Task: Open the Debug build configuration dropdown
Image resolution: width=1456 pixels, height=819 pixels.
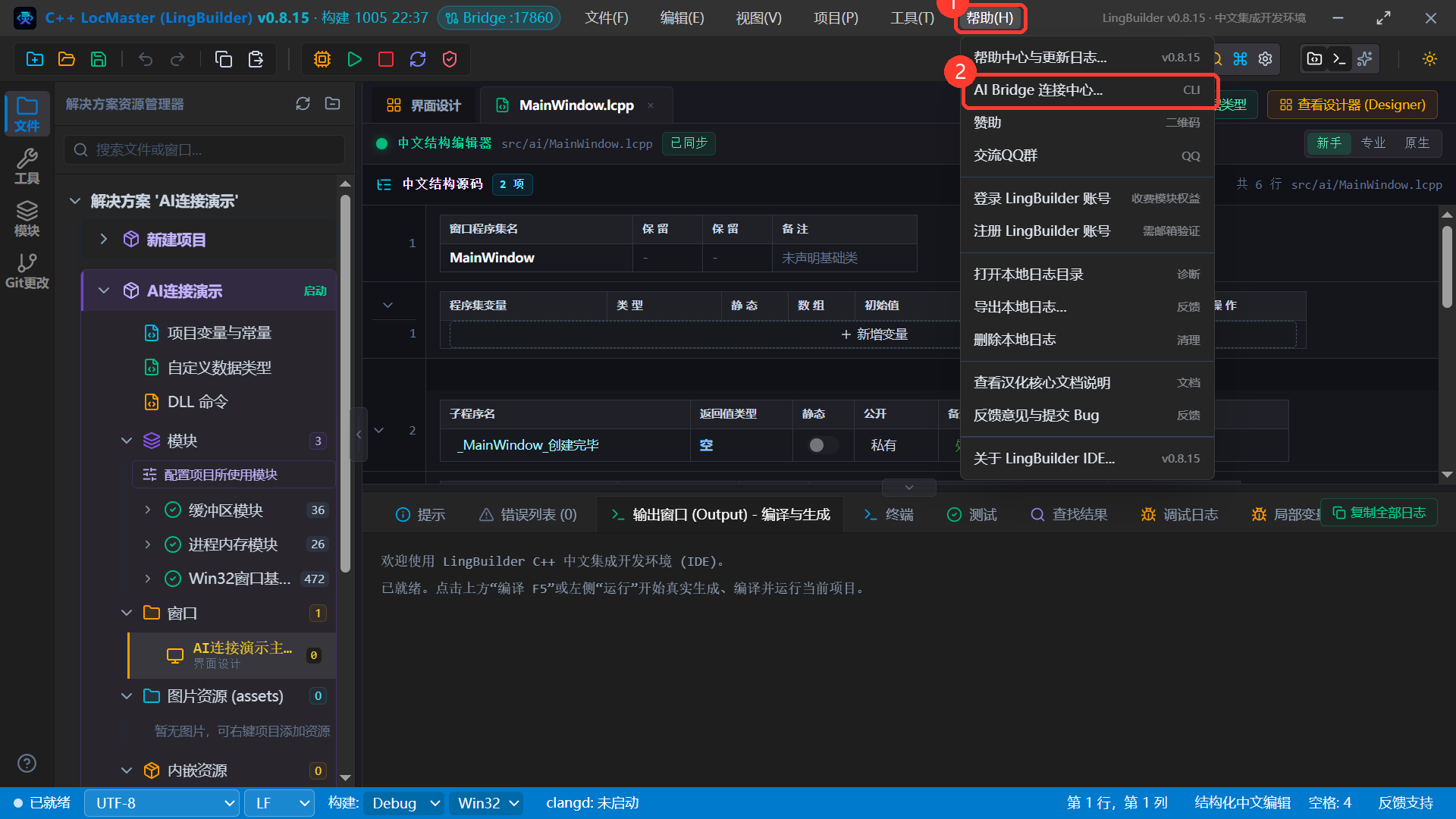Action: pos(405,803)
